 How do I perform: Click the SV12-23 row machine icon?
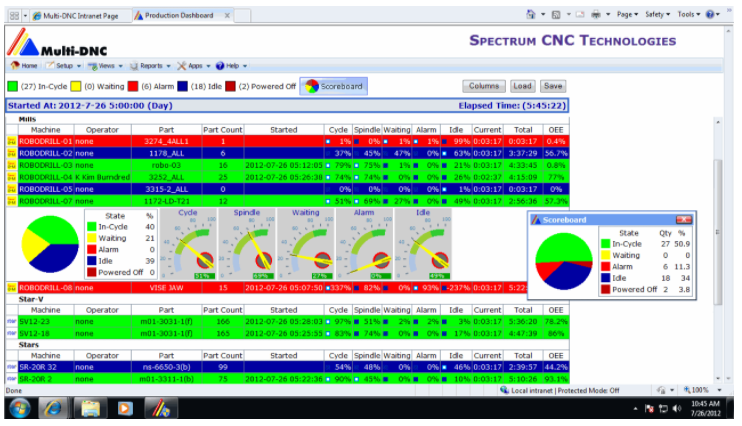[11, 321]
